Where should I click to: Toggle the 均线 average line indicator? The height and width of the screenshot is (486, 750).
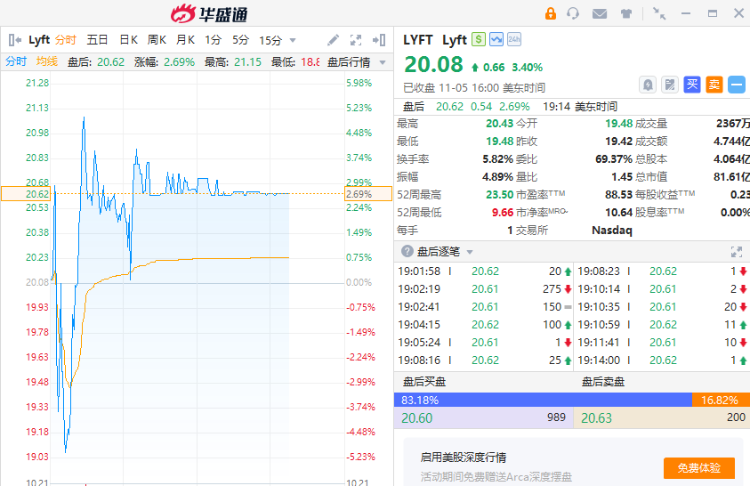[x=47, y=61]
